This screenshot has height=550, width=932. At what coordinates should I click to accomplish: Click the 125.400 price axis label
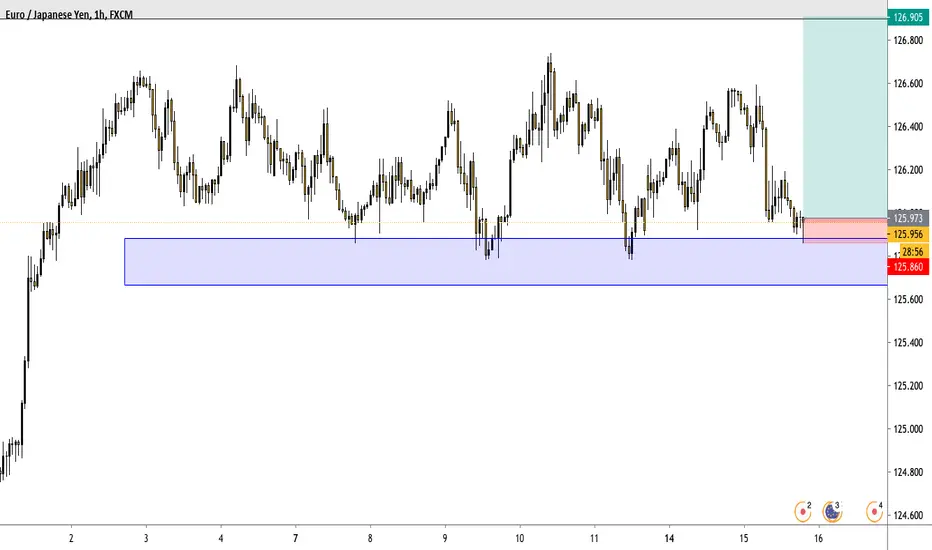tap(908, 342)
